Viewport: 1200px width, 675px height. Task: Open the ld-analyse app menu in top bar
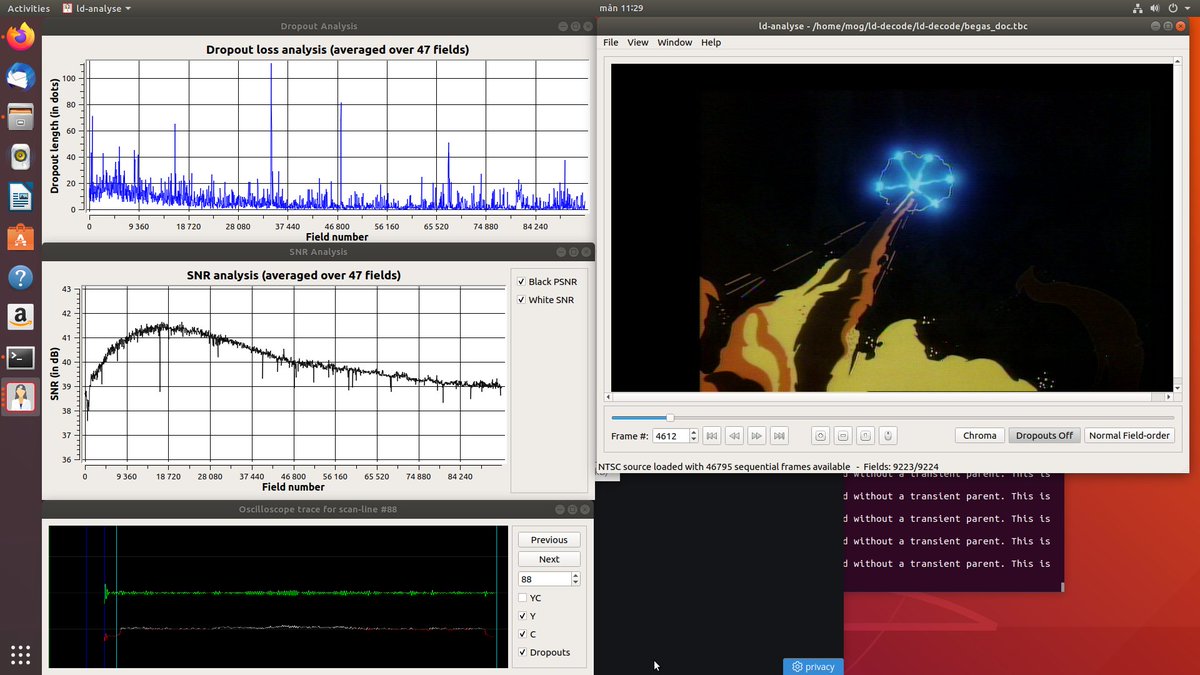pos(96,8)
